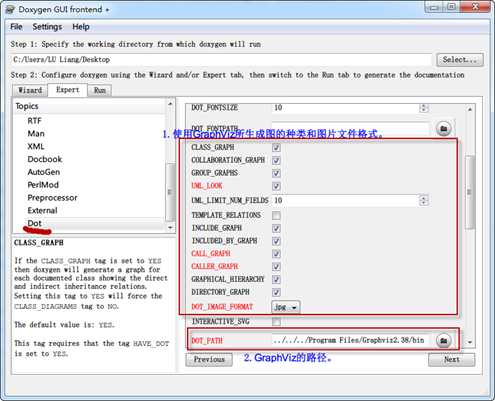
Task: Toggle the COLLABORATION_GRAPH checkbox
Action: (x=276, y=160)
